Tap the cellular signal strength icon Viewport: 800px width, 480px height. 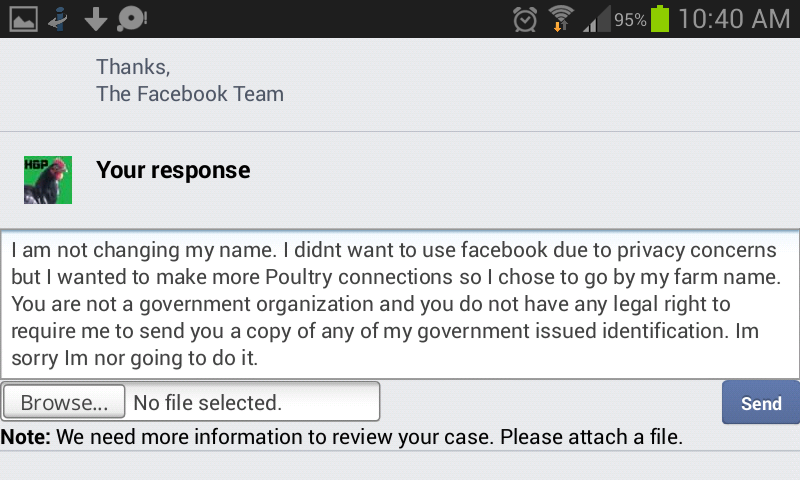[x=596, y=18]
